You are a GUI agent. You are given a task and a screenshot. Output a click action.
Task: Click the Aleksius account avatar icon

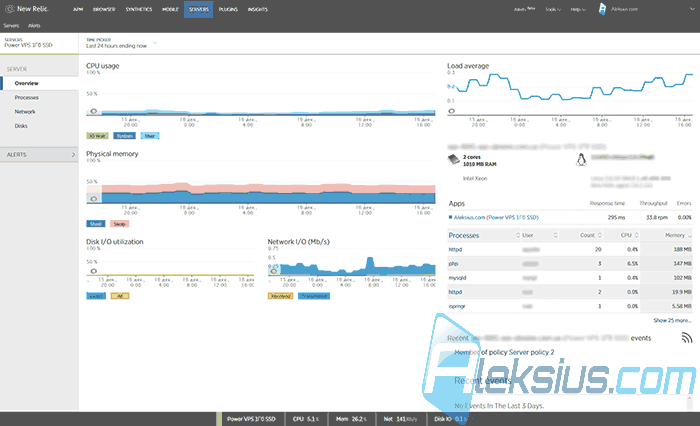point(602,9)
